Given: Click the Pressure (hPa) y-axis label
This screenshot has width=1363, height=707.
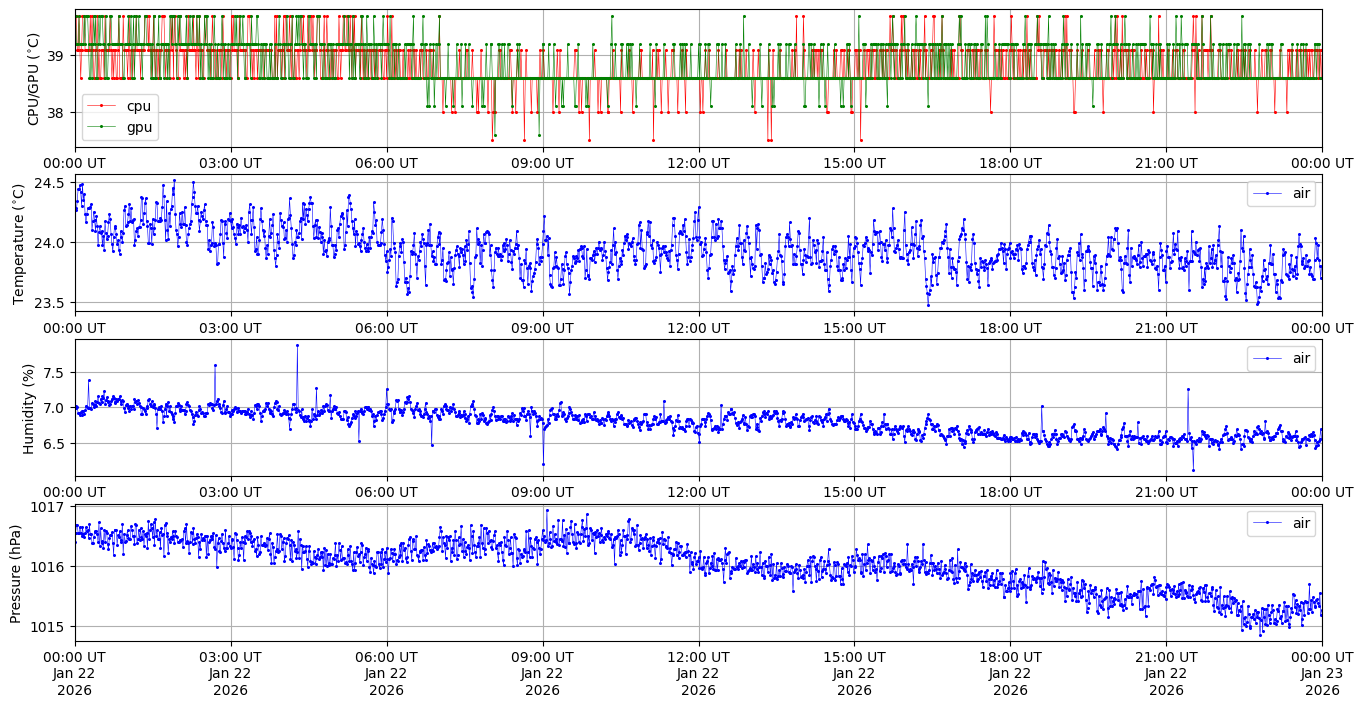Looking at the screenshot, I should tap(16, 573).
